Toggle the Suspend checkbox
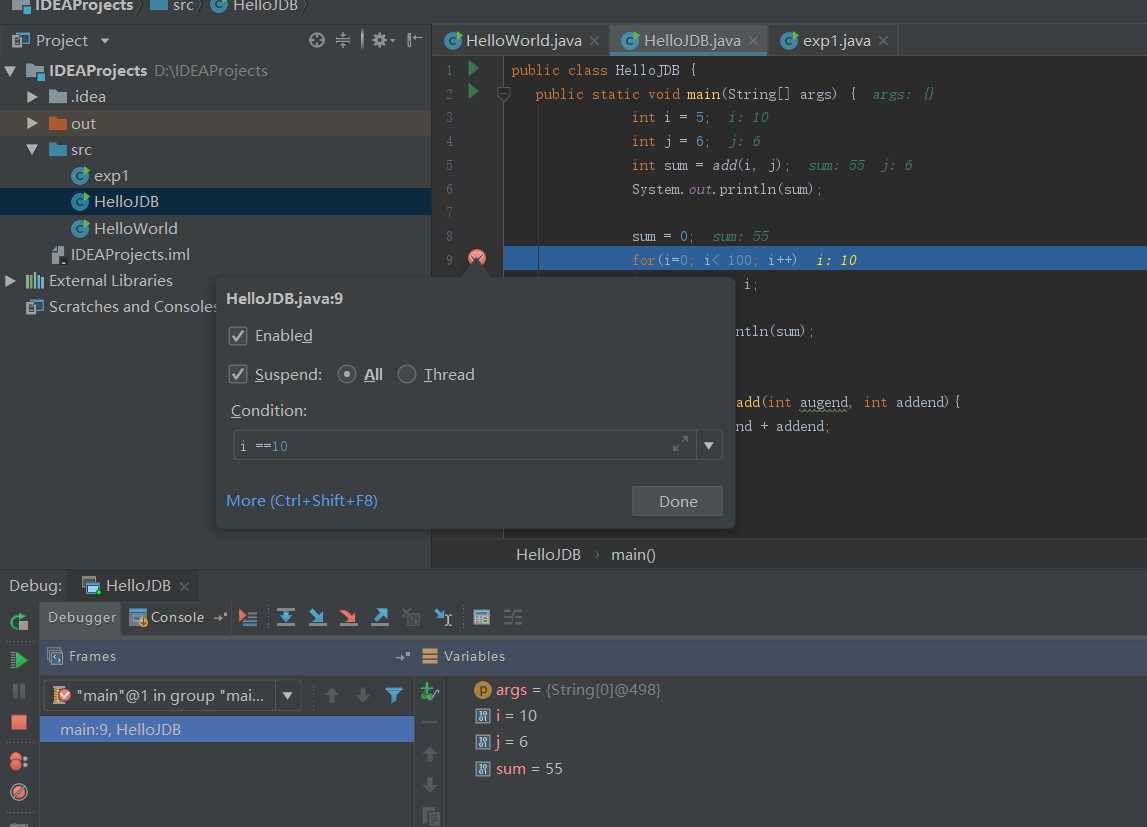Screen dimensions: 1147x827 [x=238, y=375]
